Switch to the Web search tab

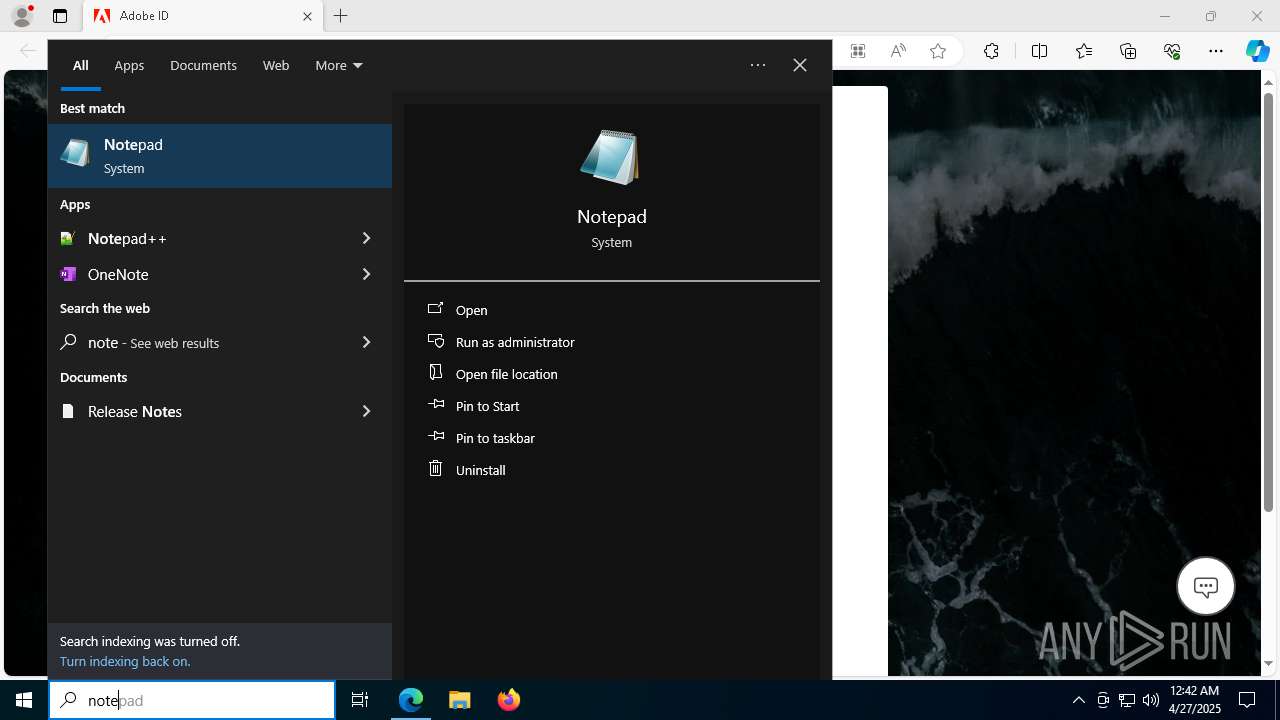pos(276,65)
